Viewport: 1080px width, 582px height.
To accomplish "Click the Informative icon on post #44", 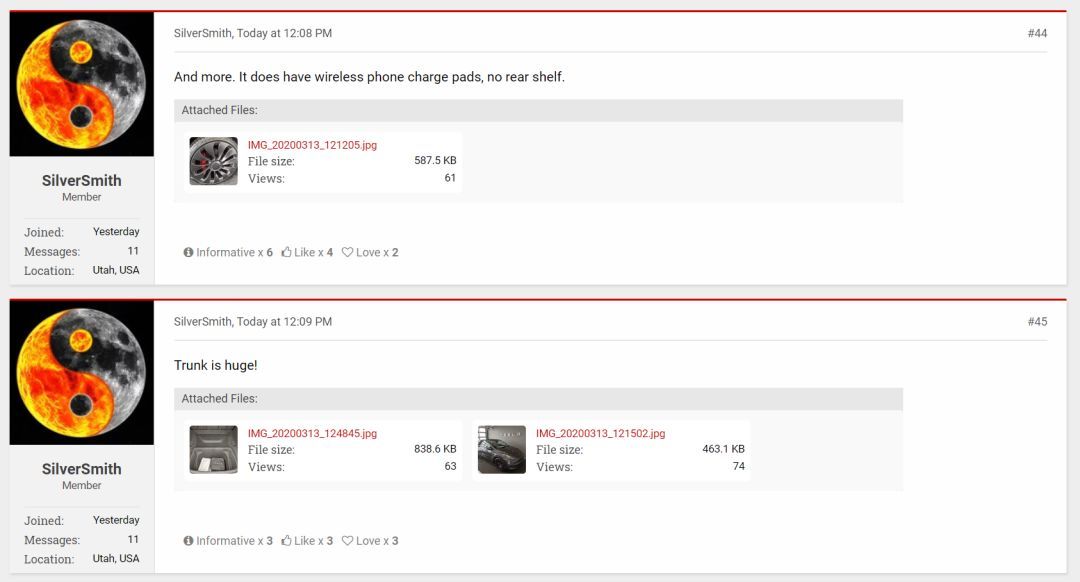I will pyautogui.click(x=188, y=252).
